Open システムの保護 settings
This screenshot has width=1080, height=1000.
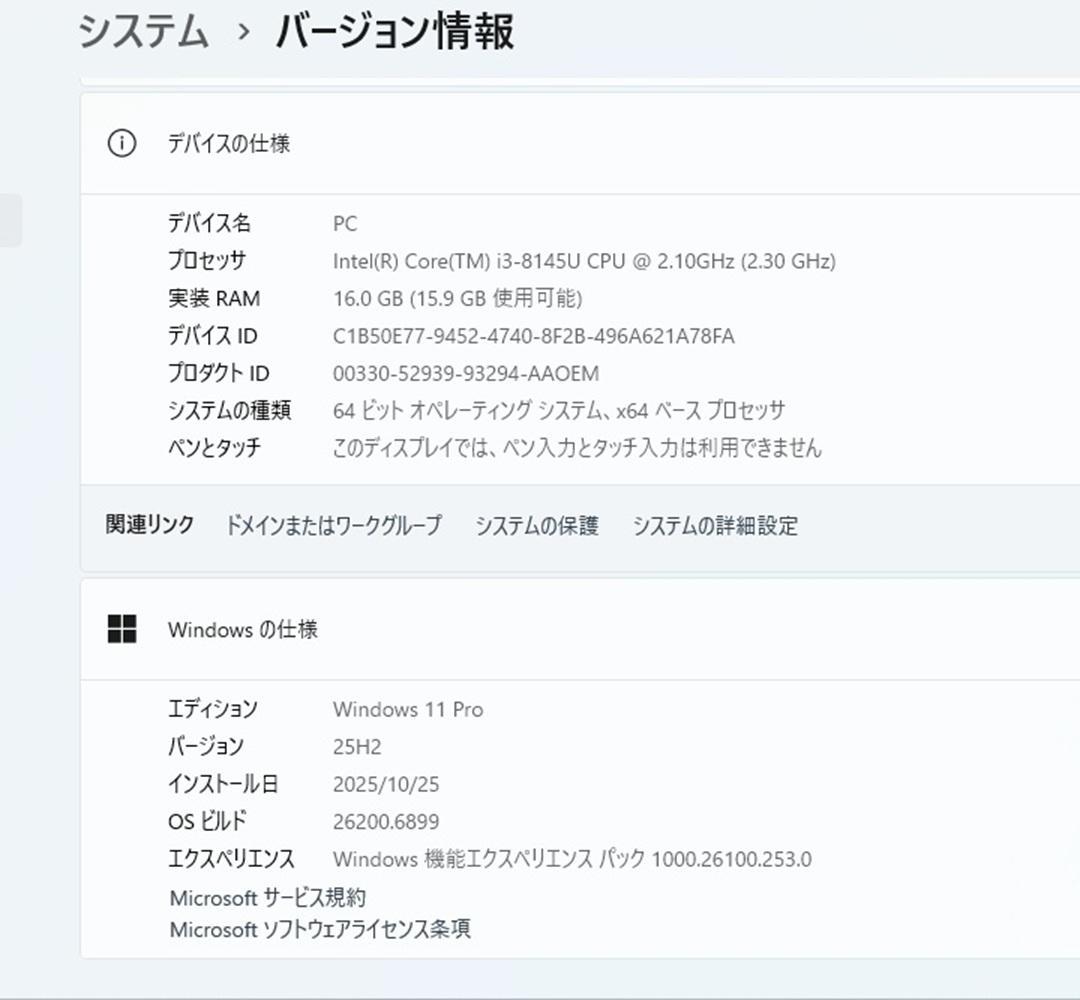pyautogui.click(x=536, y=526)
